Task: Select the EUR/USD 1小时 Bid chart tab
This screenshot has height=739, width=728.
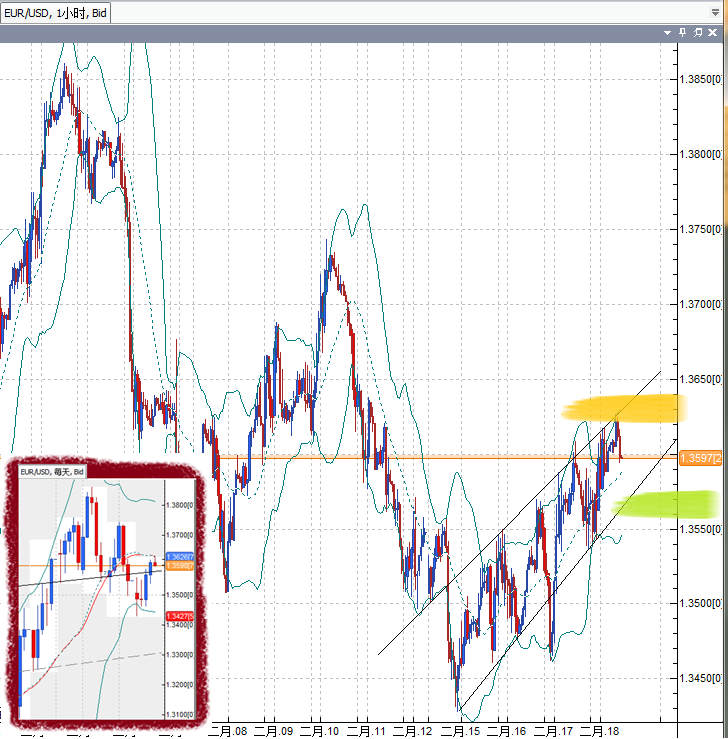Action: (55, 13)
